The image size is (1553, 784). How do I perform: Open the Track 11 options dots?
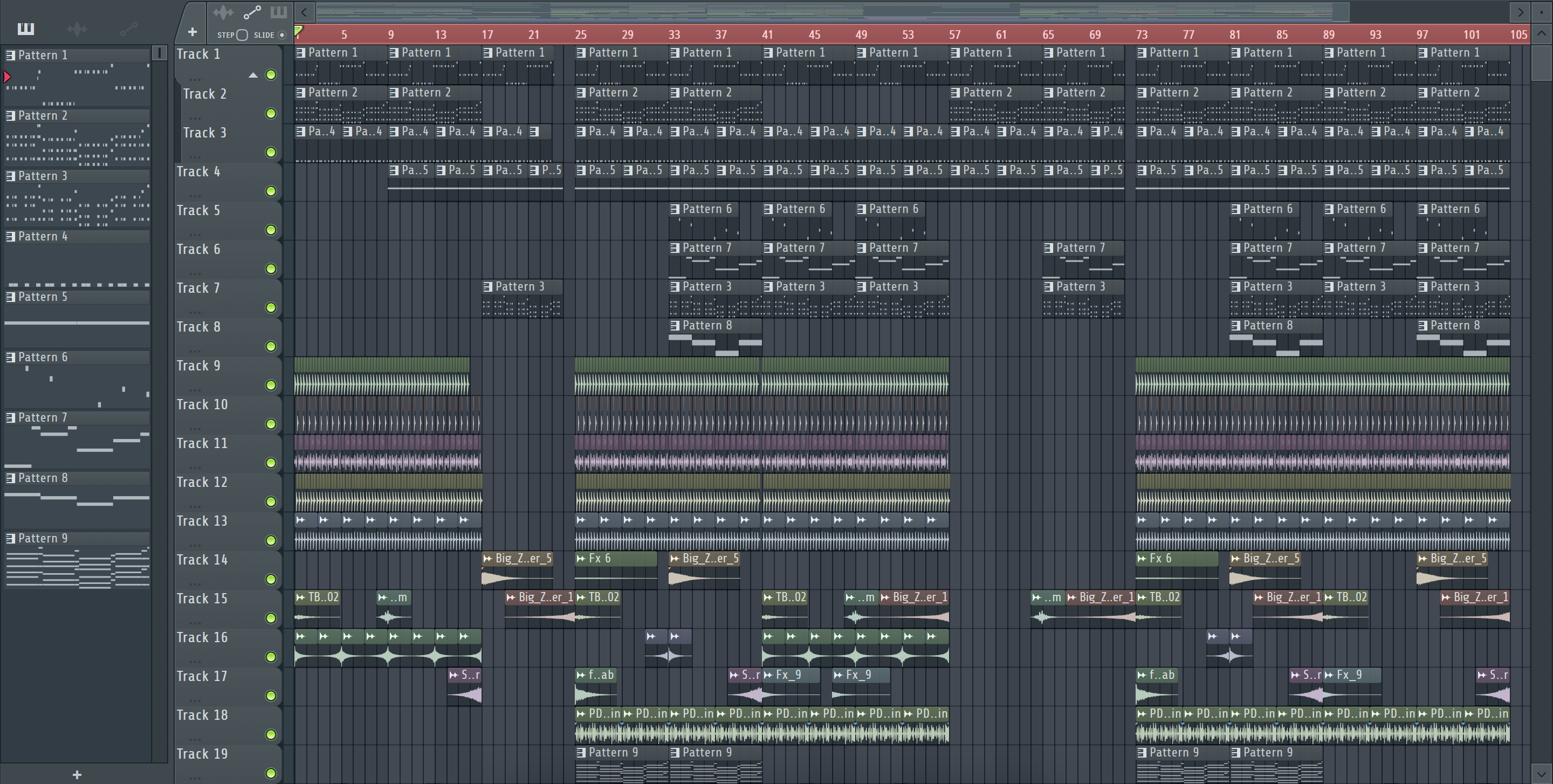pyautogui.click(x=195, y=467)
